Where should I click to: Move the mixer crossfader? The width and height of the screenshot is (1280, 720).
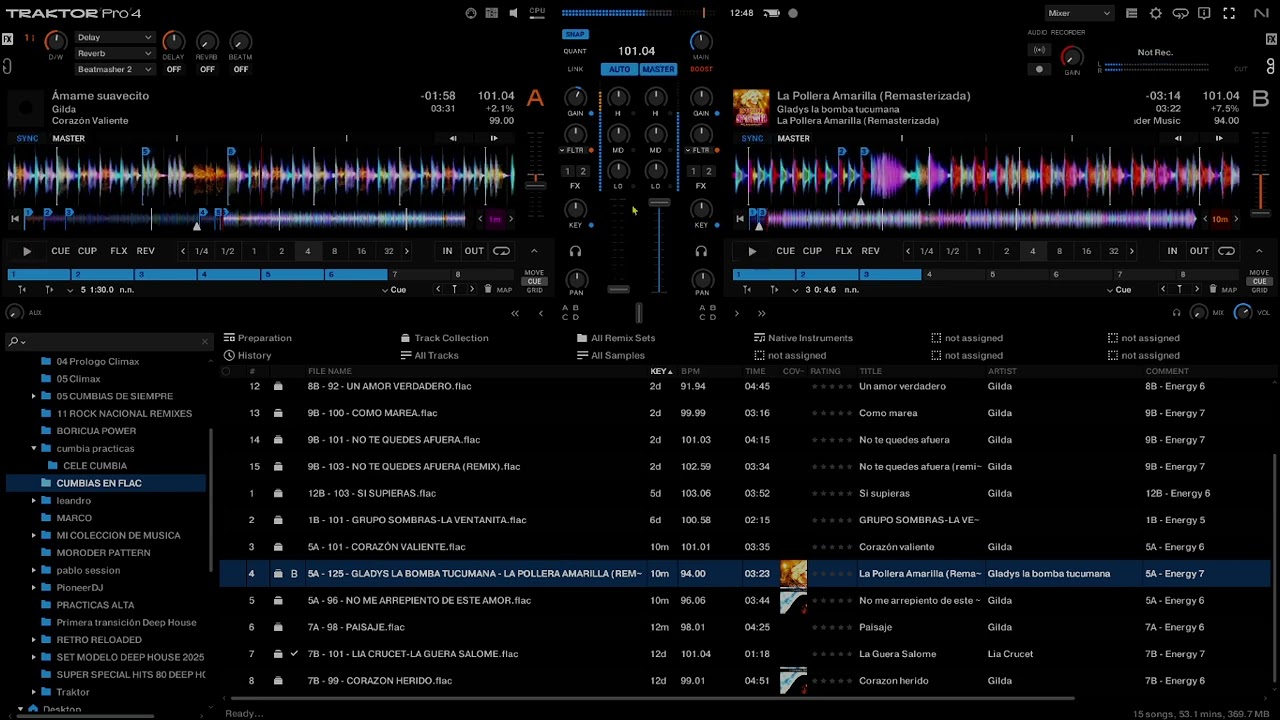pos(638,314)
